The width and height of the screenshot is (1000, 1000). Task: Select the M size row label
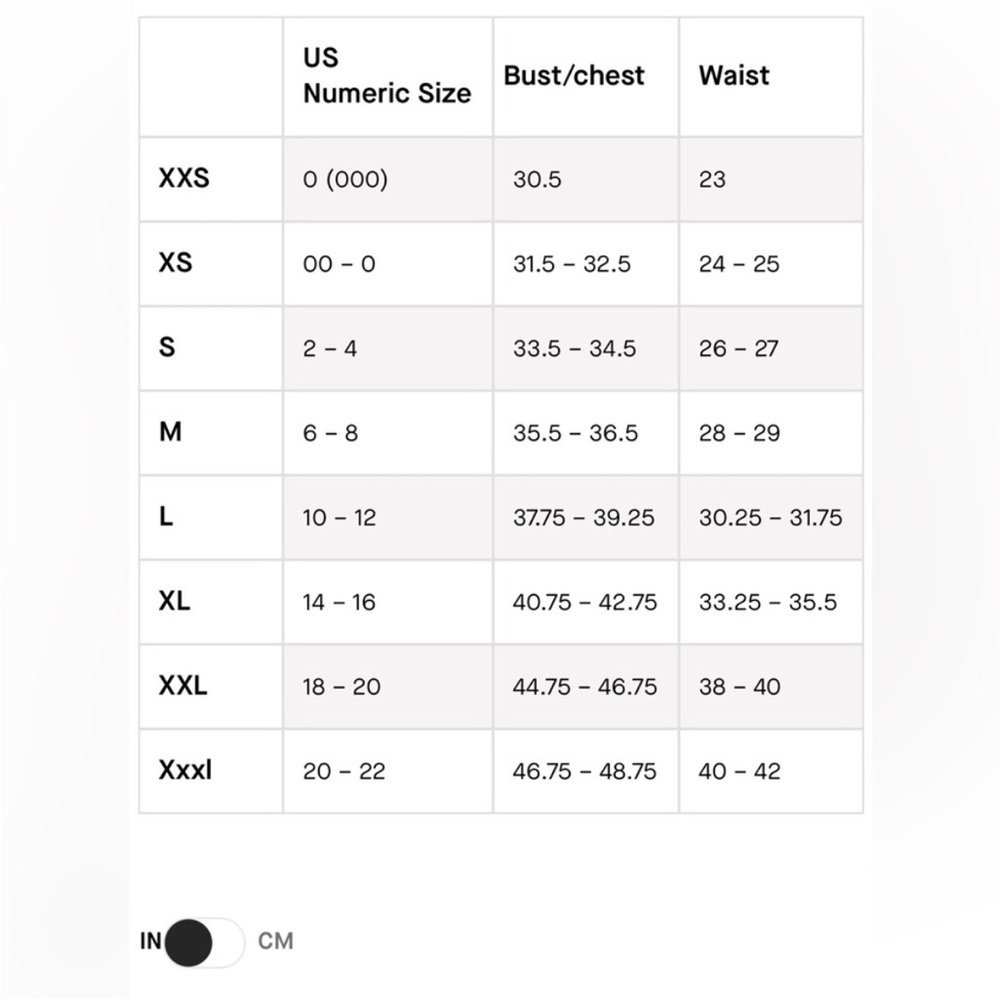(x=170, y=432)
